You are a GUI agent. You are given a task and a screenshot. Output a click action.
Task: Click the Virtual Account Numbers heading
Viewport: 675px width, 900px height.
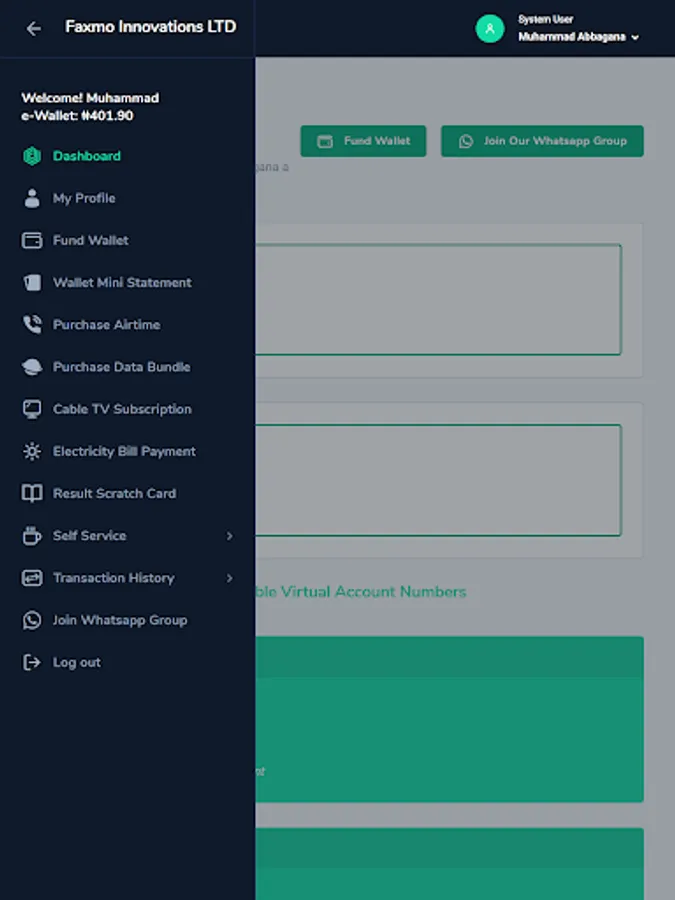tap(361, 592)
